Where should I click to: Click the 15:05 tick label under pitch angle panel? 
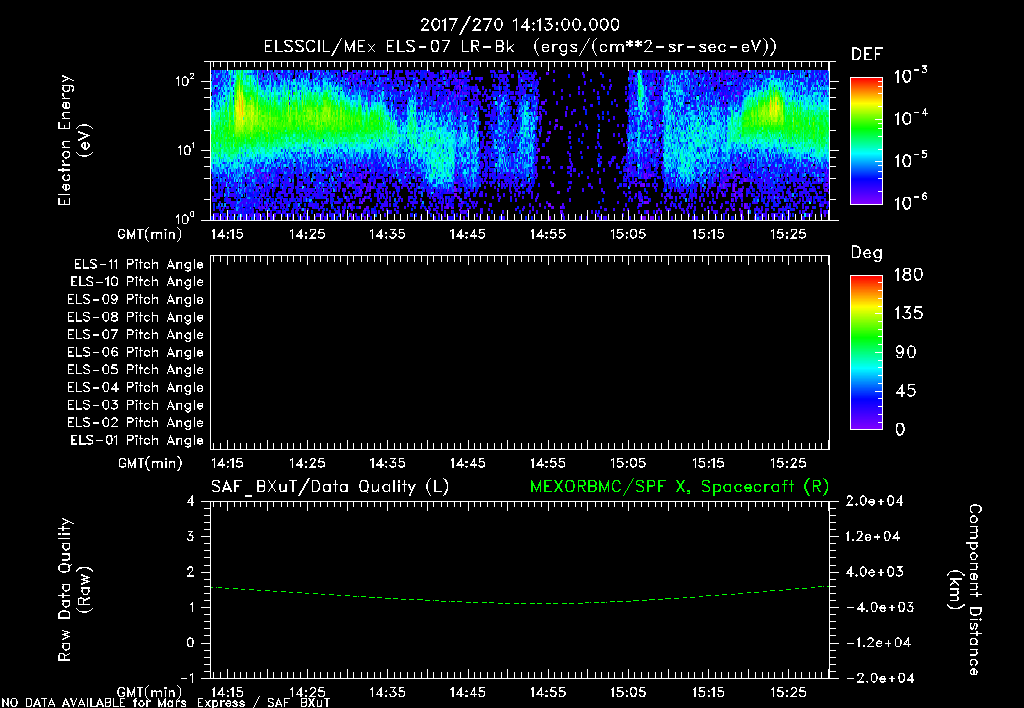coord(628,463)
